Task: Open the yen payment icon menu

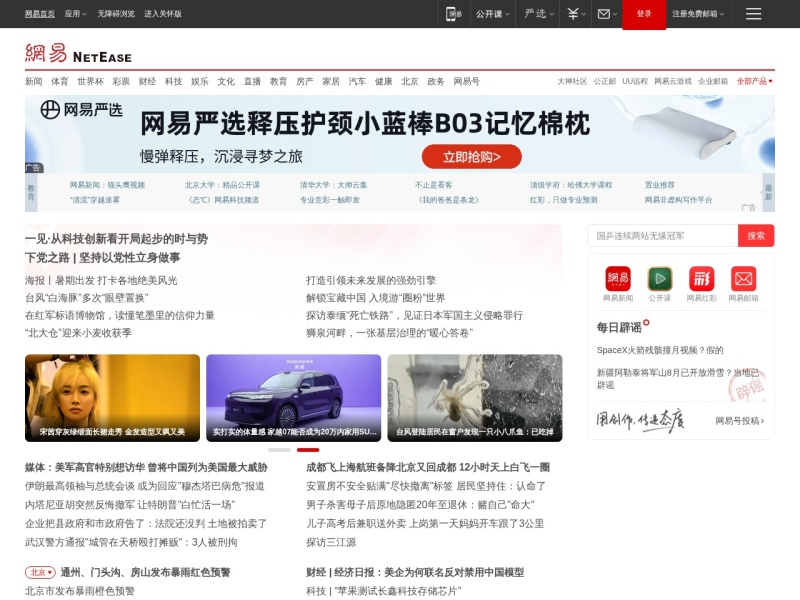Action: click(x=577, y=14)
